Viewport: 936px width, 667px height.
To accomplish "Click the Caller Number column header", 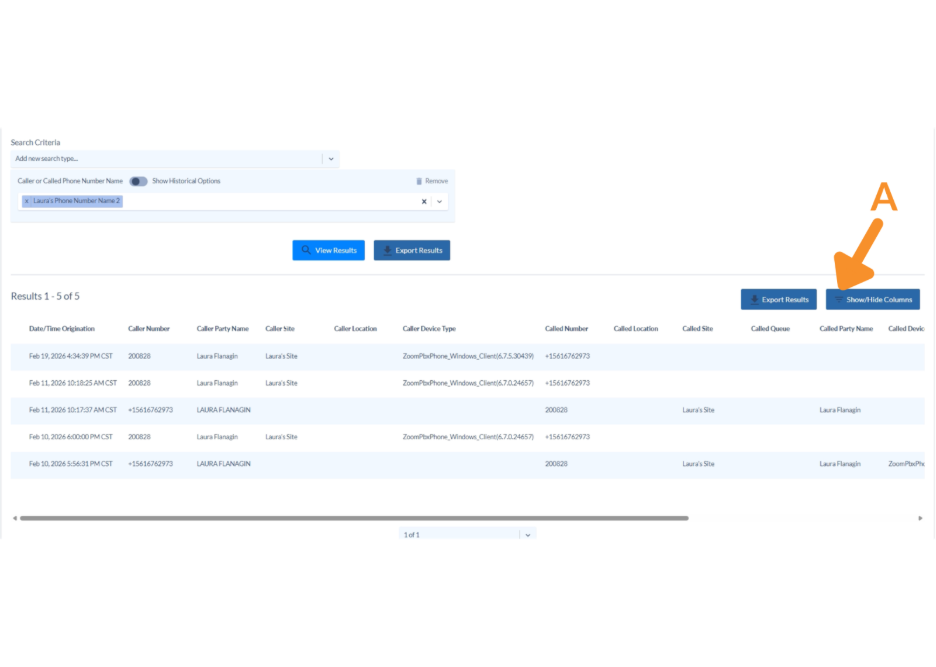I will tap(149, 328).
